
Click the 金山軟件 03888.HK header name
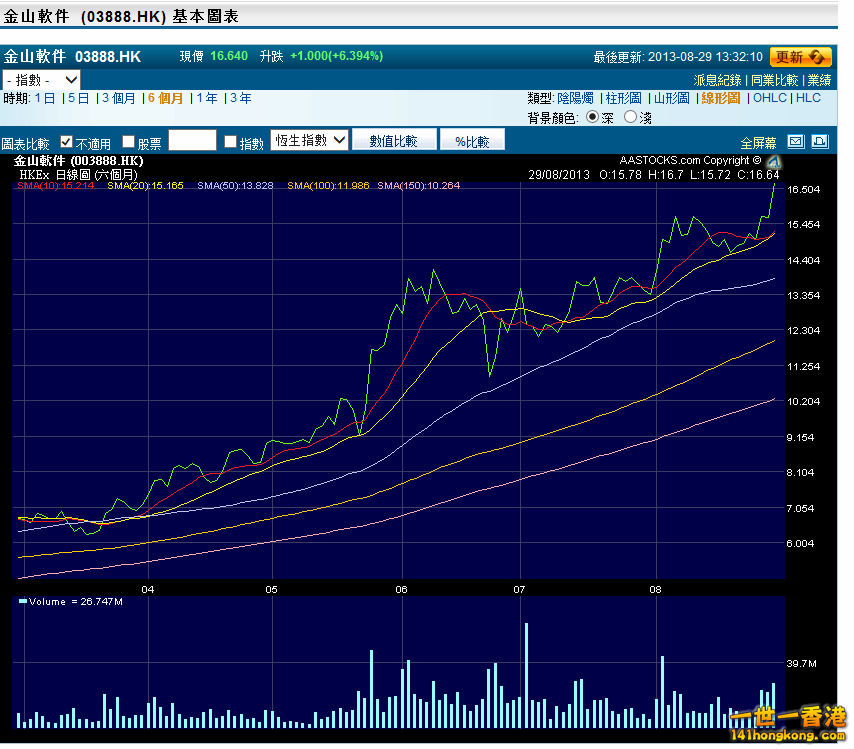[x=72, y=57]
